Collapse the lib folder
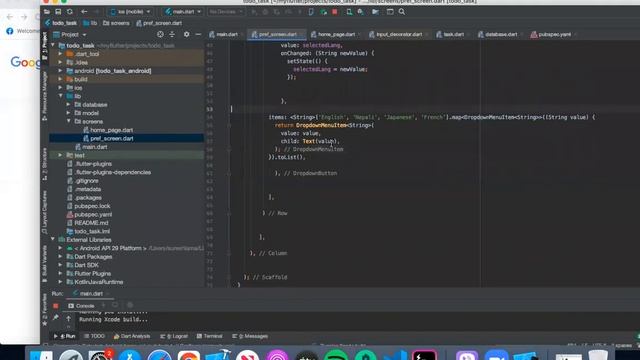The height and width of the screenshot is (360, 640). pyautogui.click(x=60, y=96)
